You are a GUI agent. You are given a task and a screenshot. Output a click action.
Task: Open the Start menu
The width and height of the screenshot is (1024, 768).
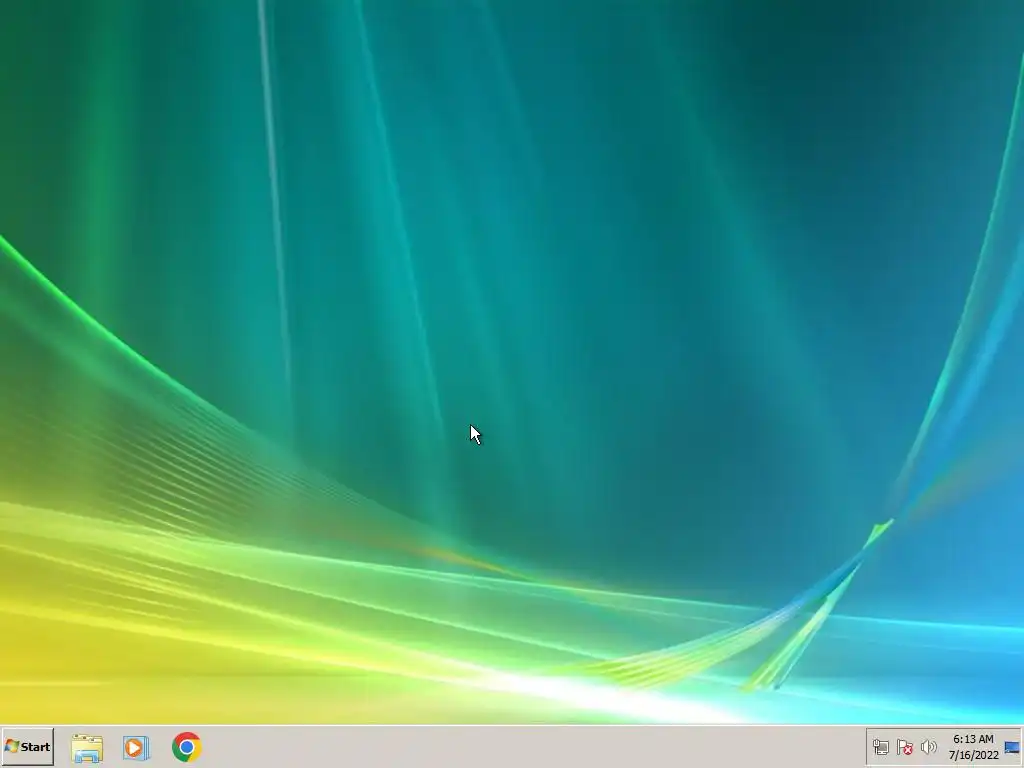point(27,746)
